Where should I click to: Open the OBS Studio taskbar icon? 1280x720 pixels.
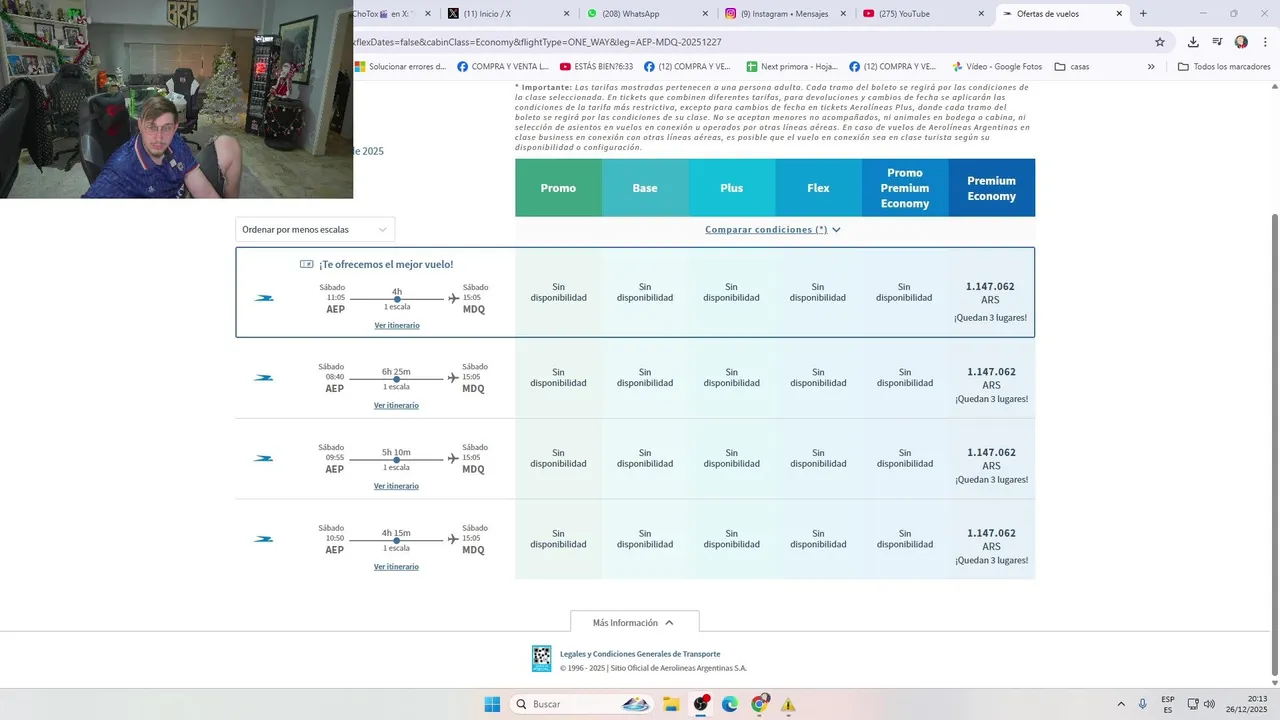701,704
